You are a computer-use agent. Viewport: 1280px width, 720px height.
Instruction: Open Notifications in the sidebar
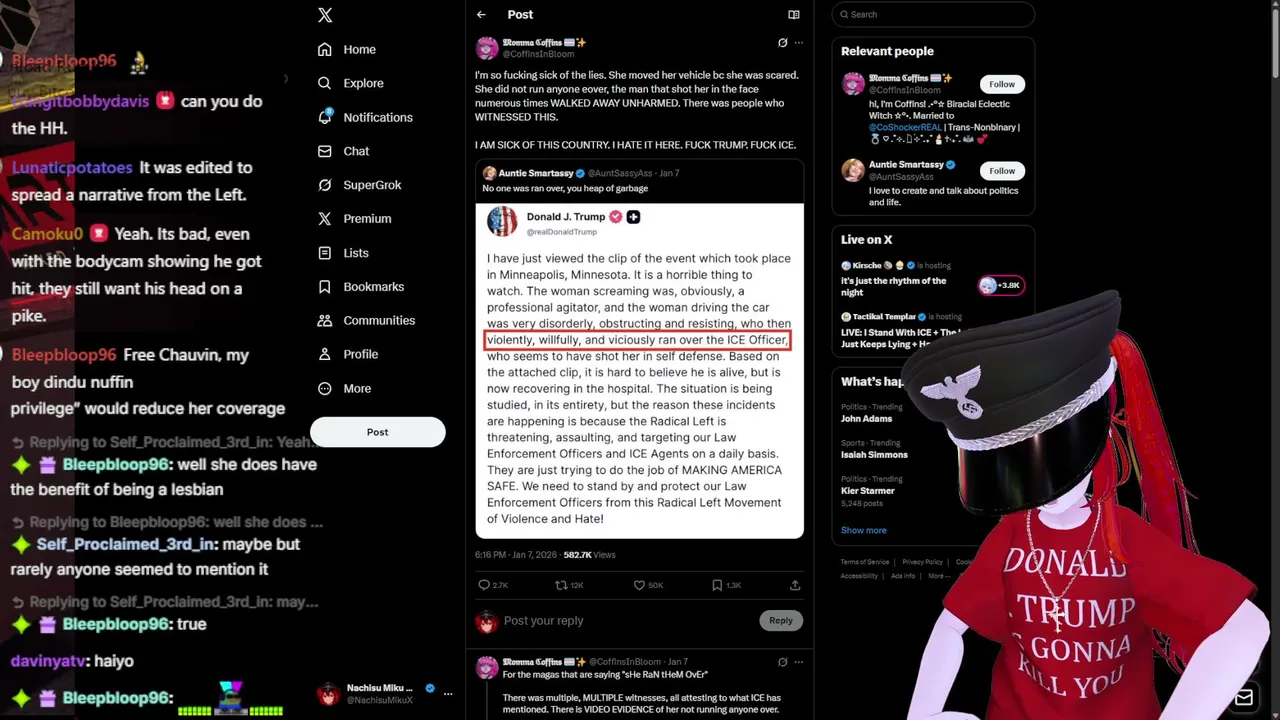click(365, 117)
